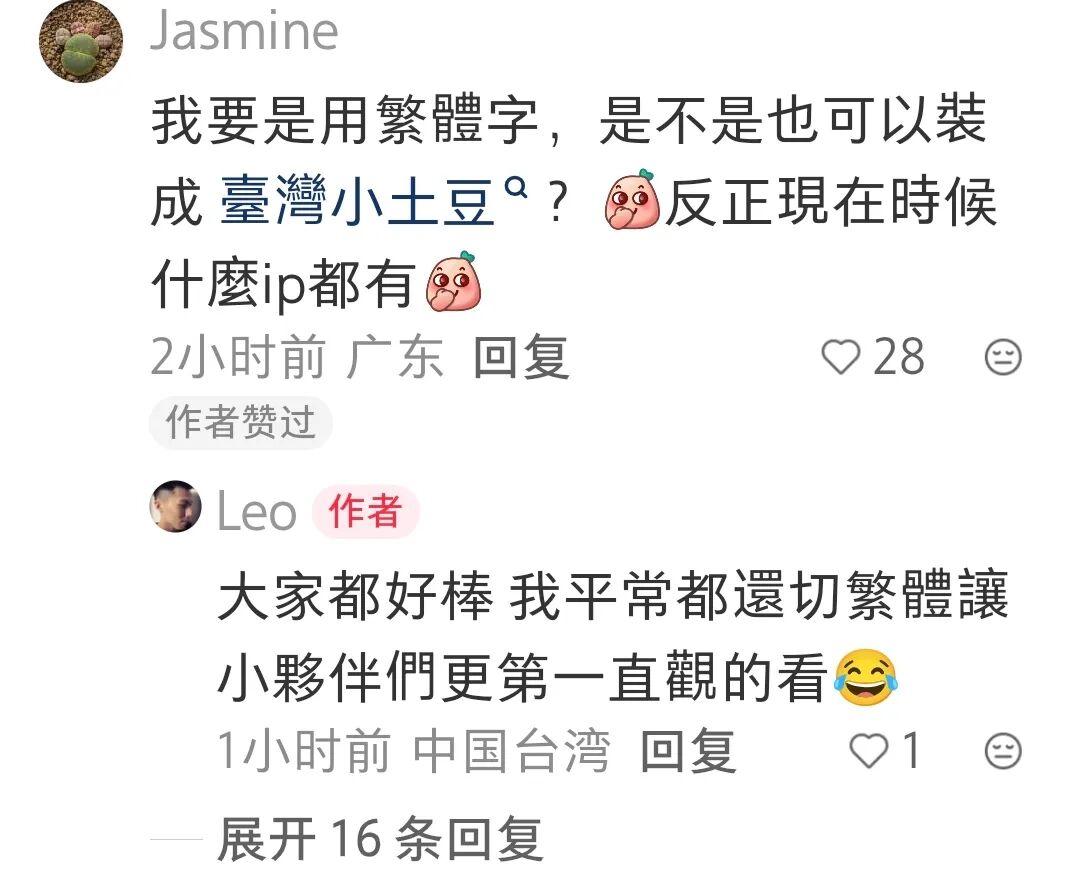Open Jasmine's profile avatar

point(81,42)
